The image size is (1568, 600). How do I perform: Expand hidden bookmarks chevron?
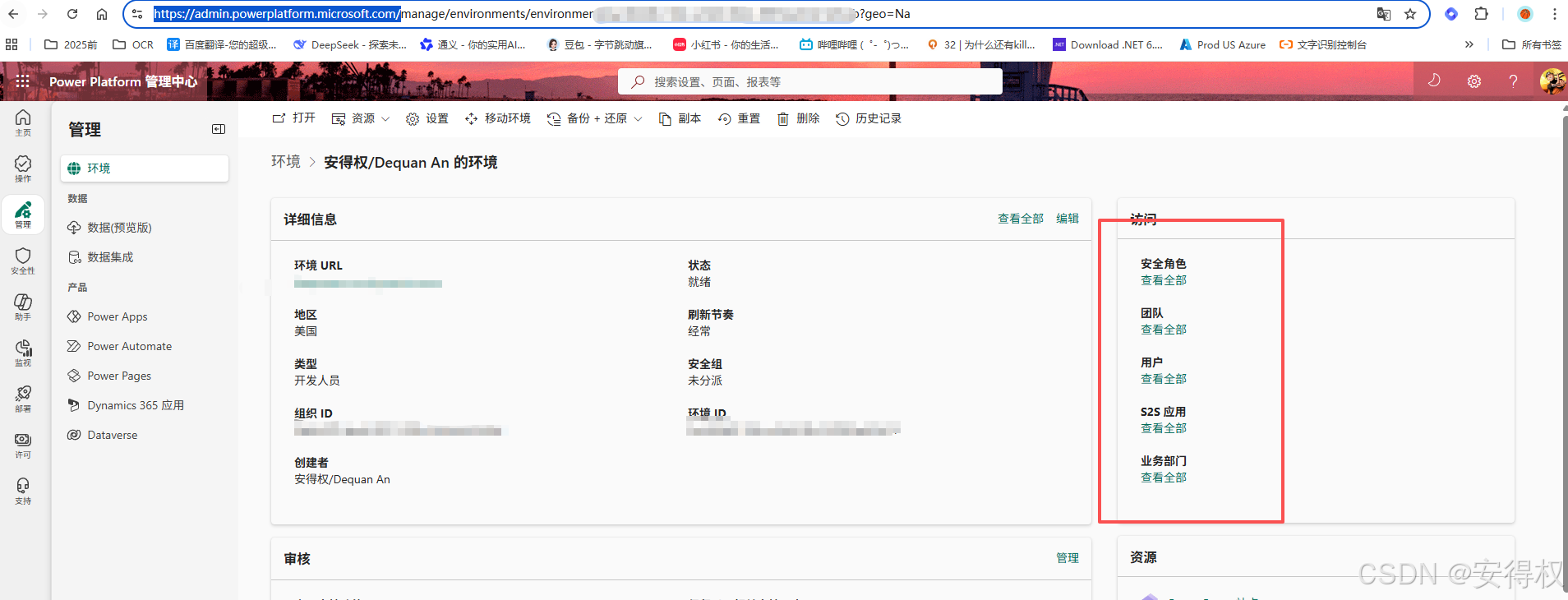tap(1469, 44)
